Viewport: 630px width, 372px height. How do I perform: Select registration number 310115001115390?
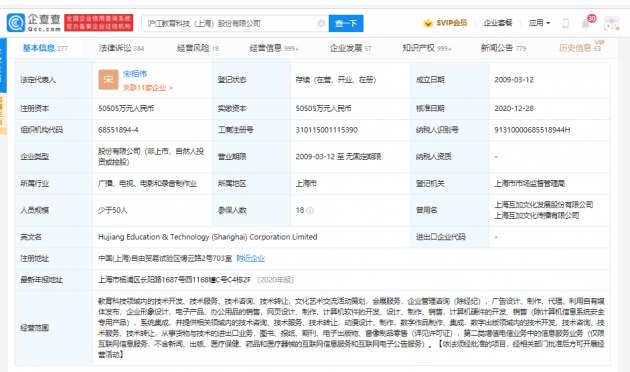tap(327, 130)
